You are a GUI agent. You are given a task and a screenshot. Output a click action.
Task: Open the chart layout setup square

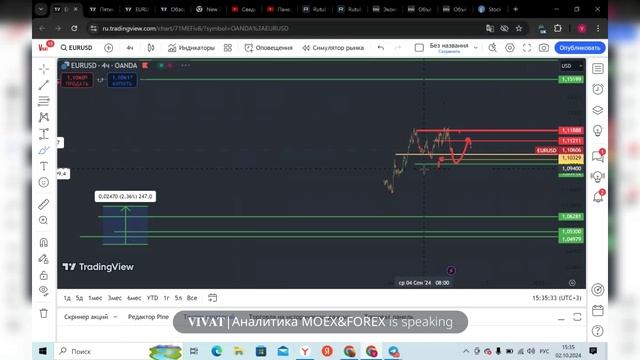[x=419, y=48]
